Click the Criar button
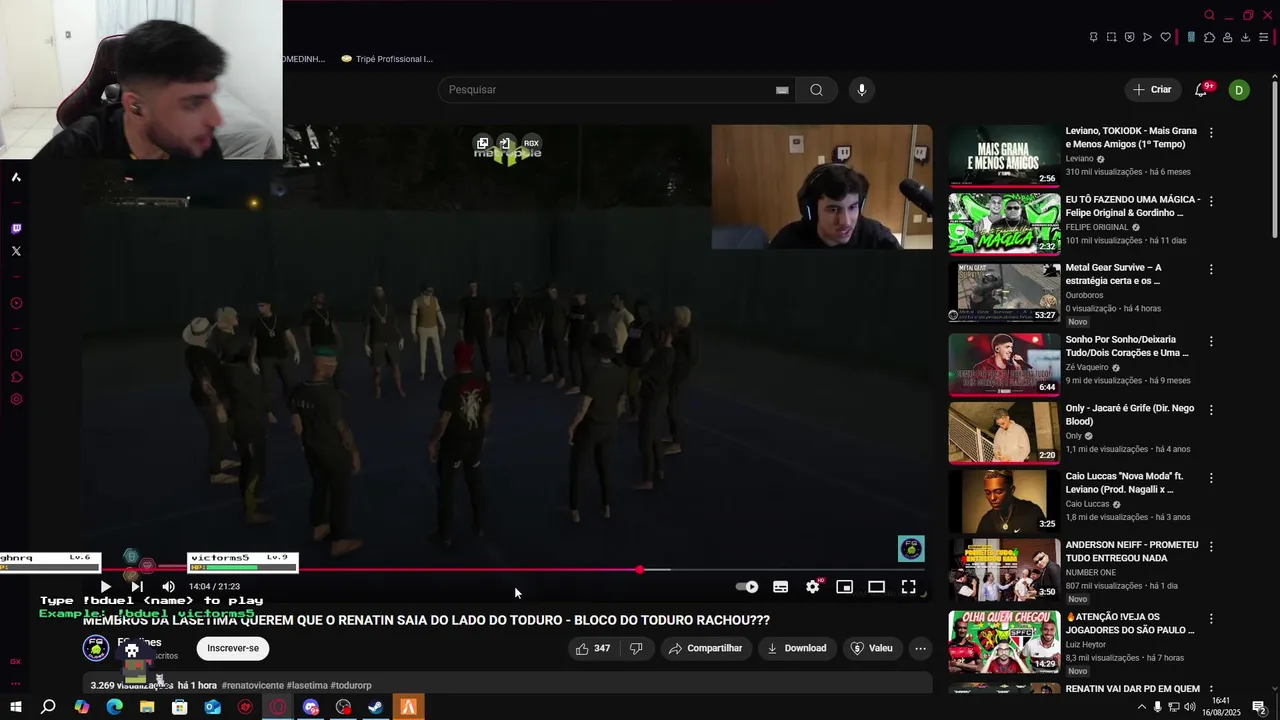The width and height of the screenshot is (1280, 720). click(x=1152, y=90)
